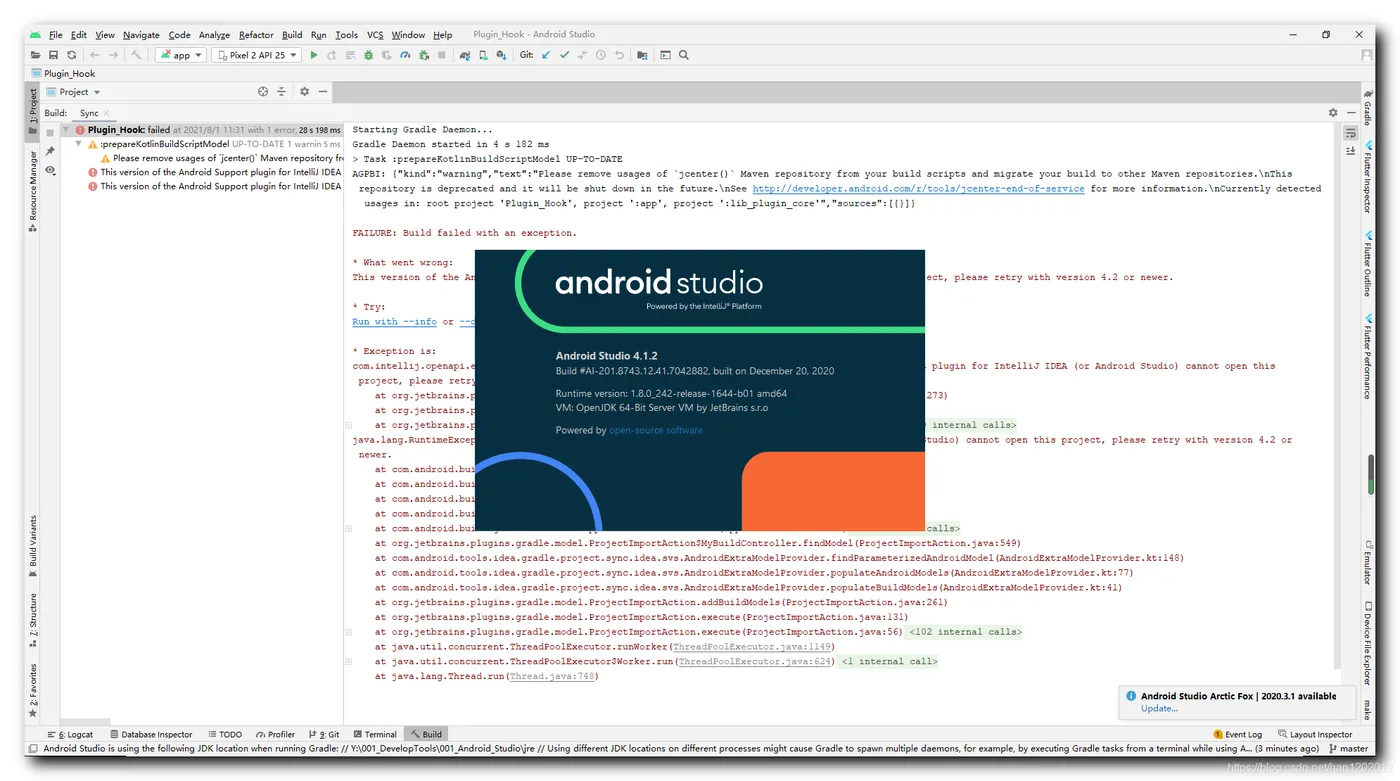Viewport: 1400px width, 781px height.
Task: Collapse the :prepareKotlinBuildScriptModel node
Action: click(79, 144)
